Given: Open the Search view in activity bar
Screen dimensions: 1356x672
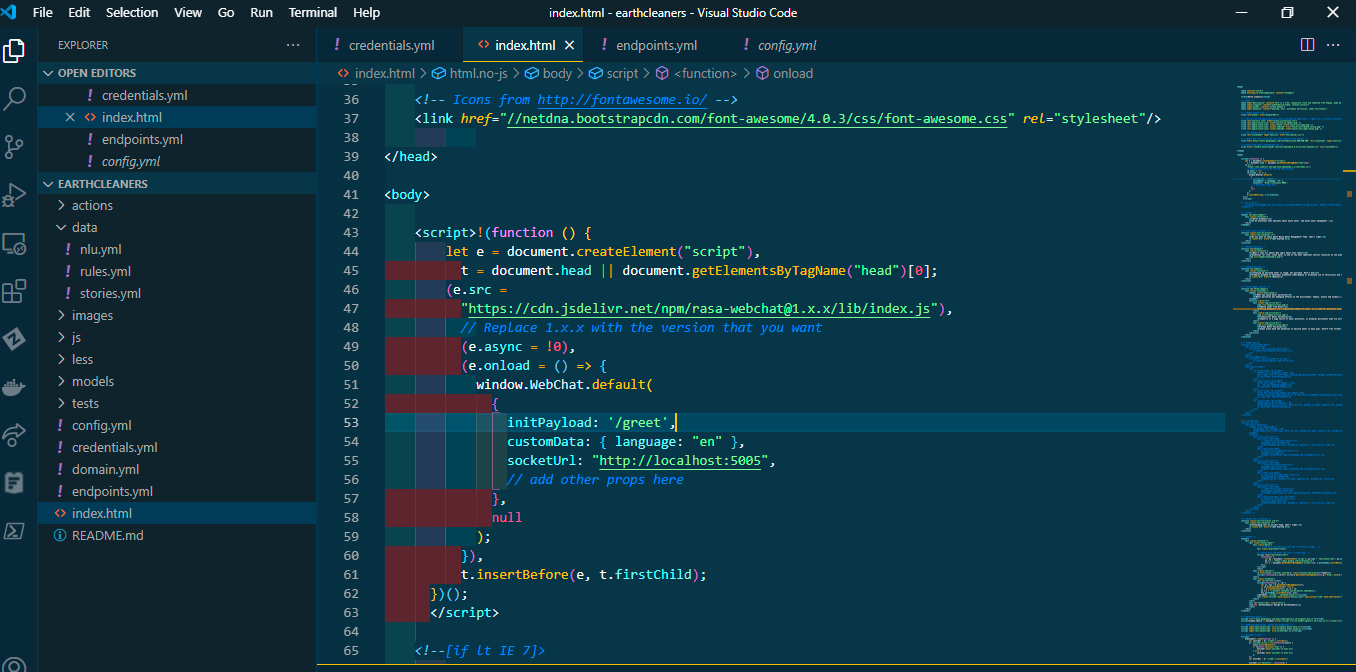Looking at the screenshot, I should (x=14, y=98).
